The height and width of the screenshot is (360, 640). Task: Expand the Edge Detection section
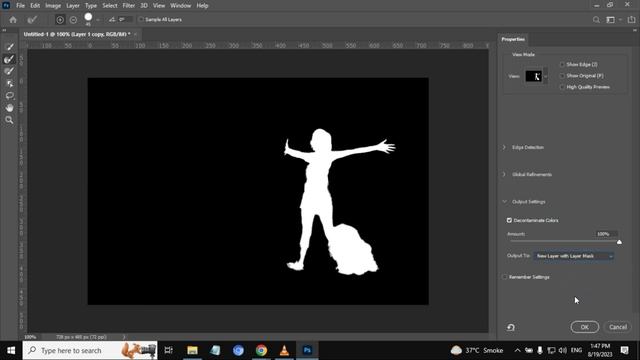click(x=504, y=147)
